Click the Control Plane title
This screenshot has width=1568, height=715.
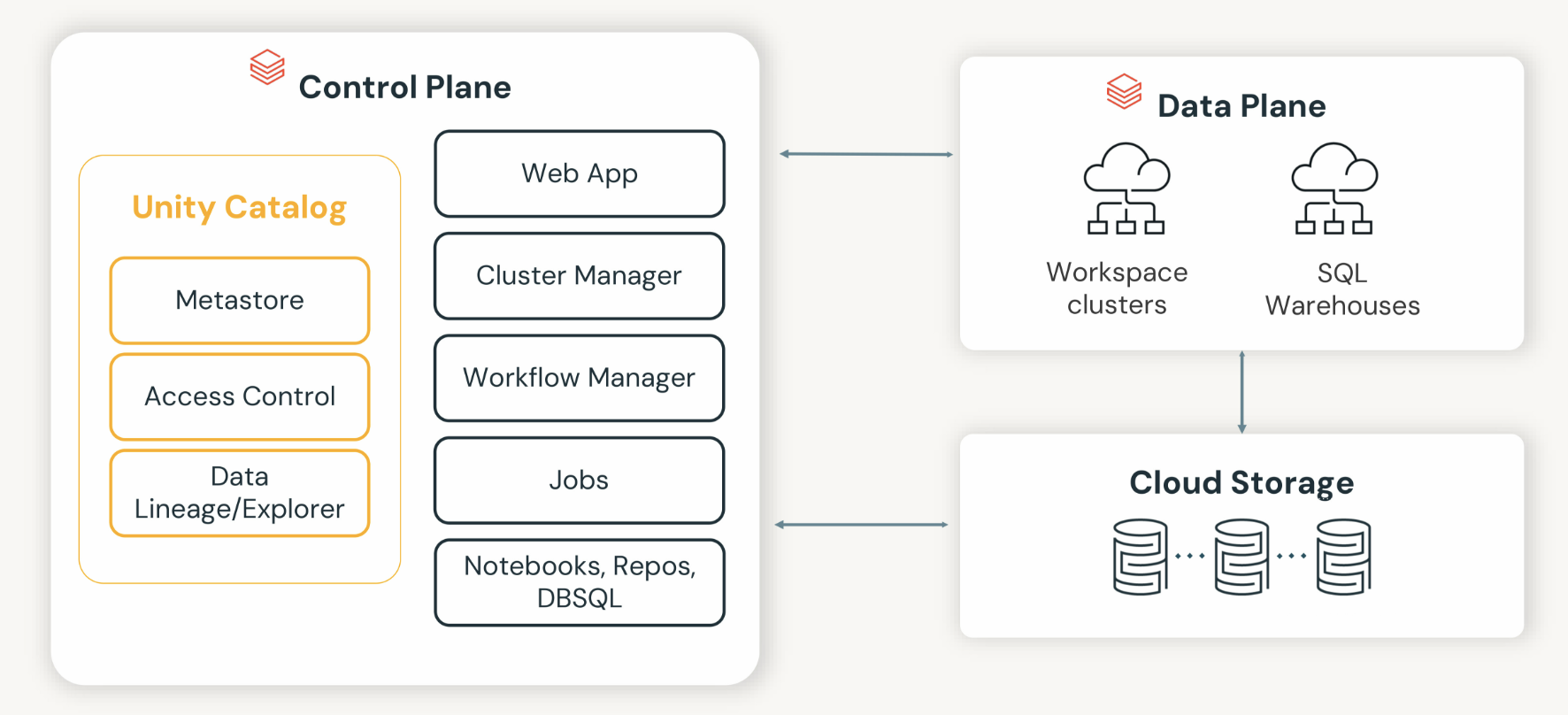click(405, 87)
